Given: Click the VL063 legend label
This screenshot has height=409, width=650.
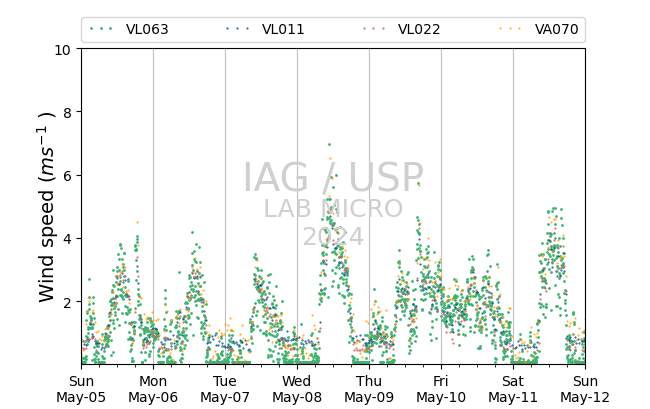Looking at the screenshot, I should [147, 29].
